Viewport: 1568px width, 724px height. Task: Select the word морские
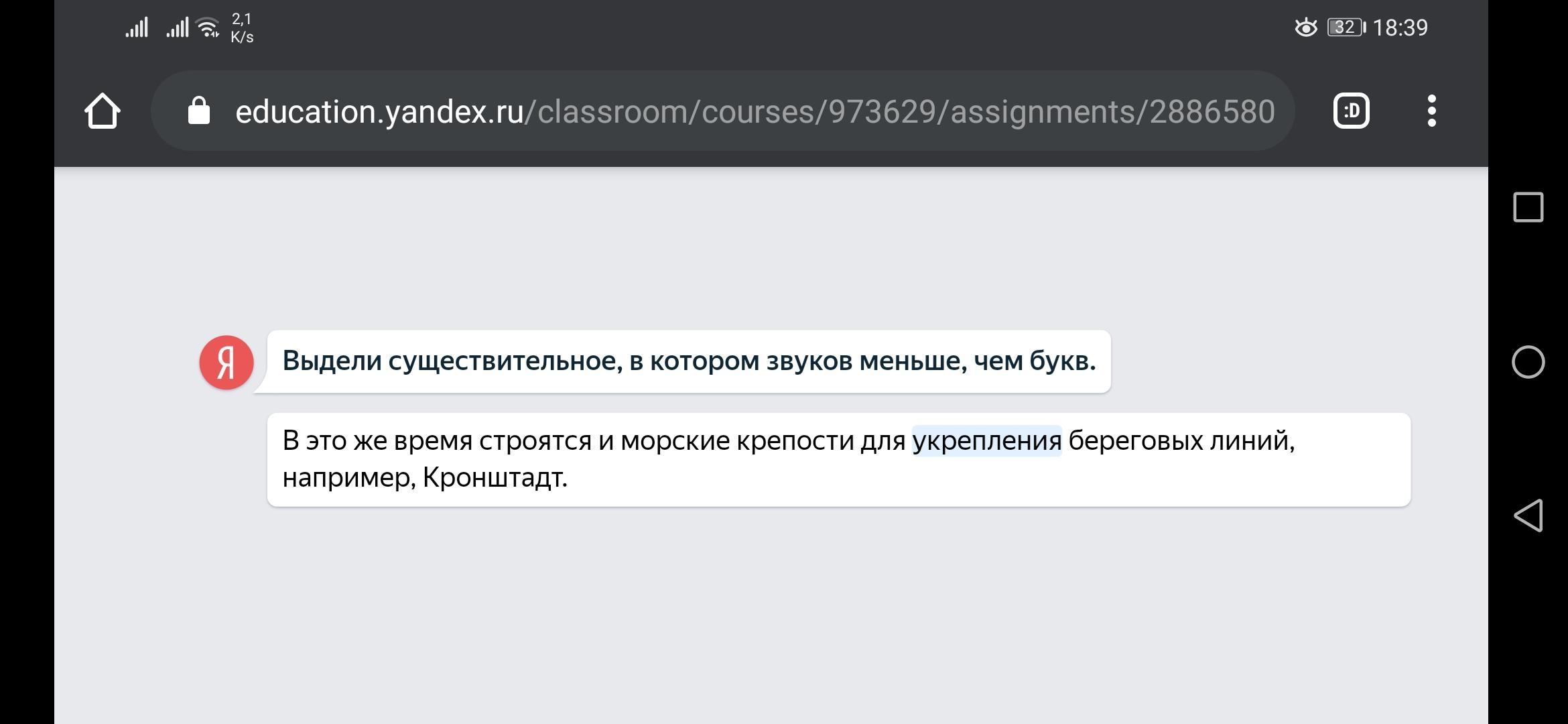(x=675, y=441)
